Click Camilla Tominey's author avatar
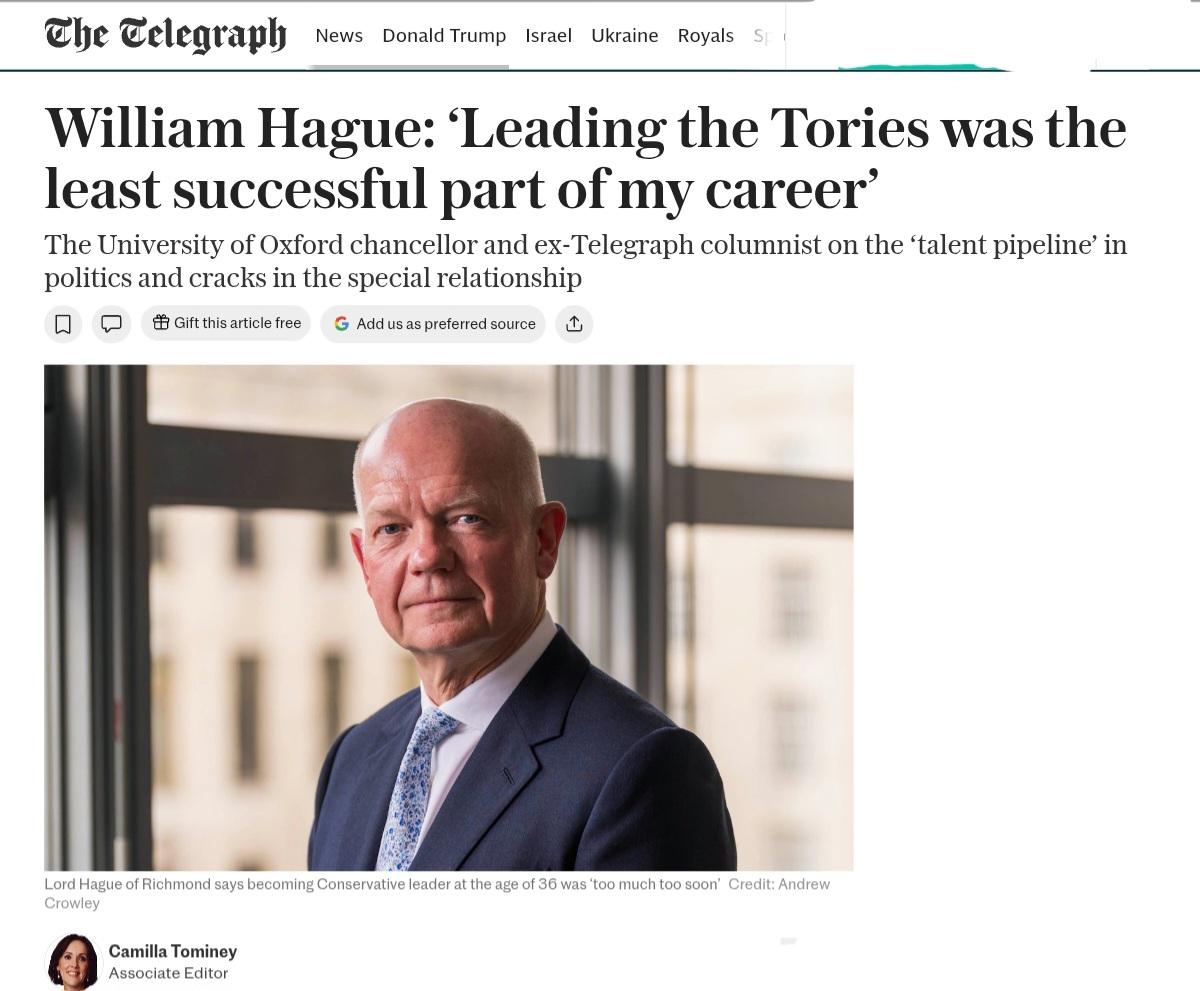The image size is (1200, 991). (73, 961)
